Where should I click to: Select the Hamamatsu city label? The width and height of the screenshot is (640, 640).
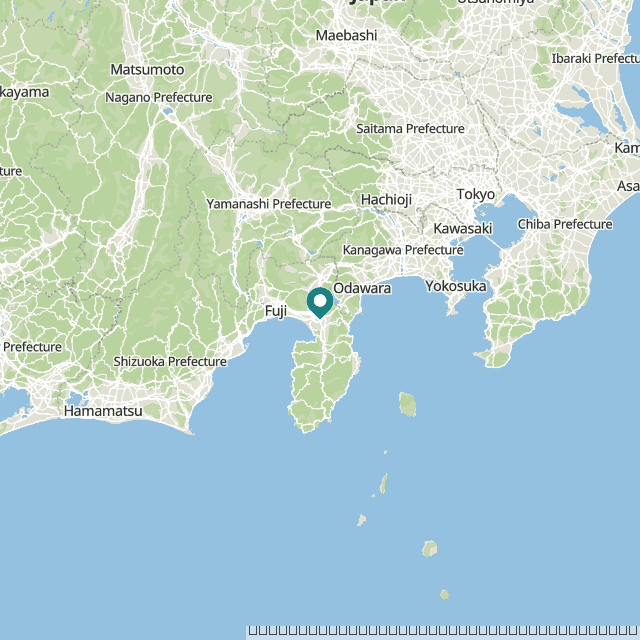(103, 411)
